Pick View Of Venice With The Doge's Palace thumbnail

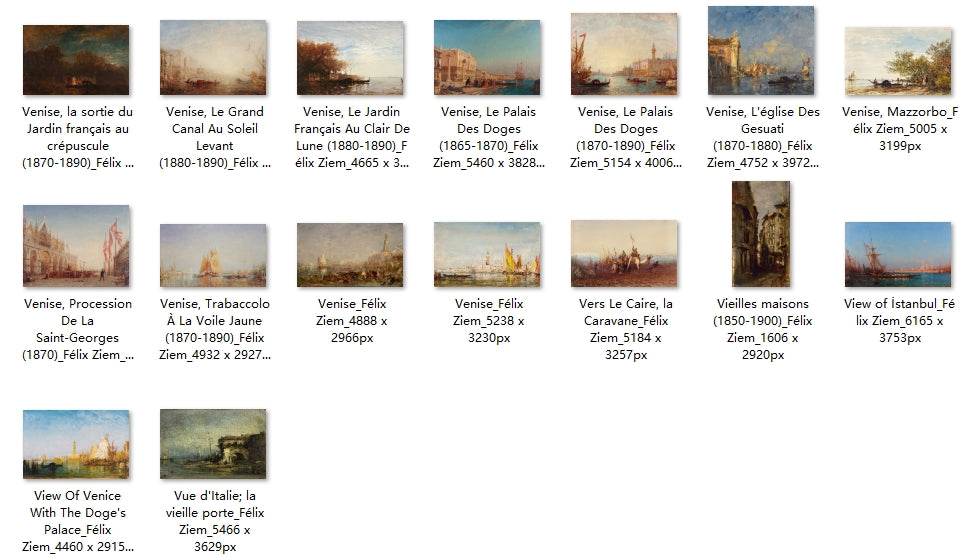pyautogui.click(x=76, y=443)
